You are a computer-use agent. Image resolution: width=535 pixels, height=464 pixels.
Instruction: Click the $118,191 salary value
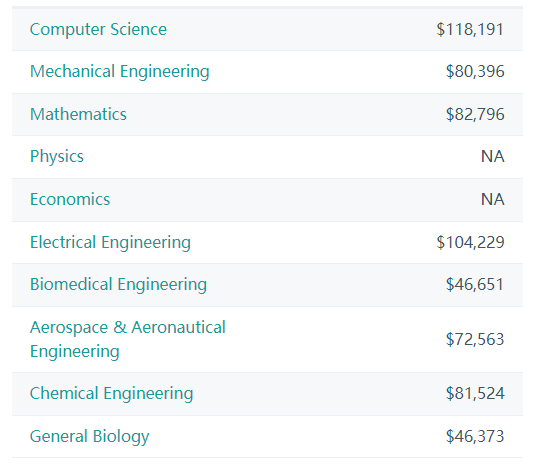pos(470,29)
